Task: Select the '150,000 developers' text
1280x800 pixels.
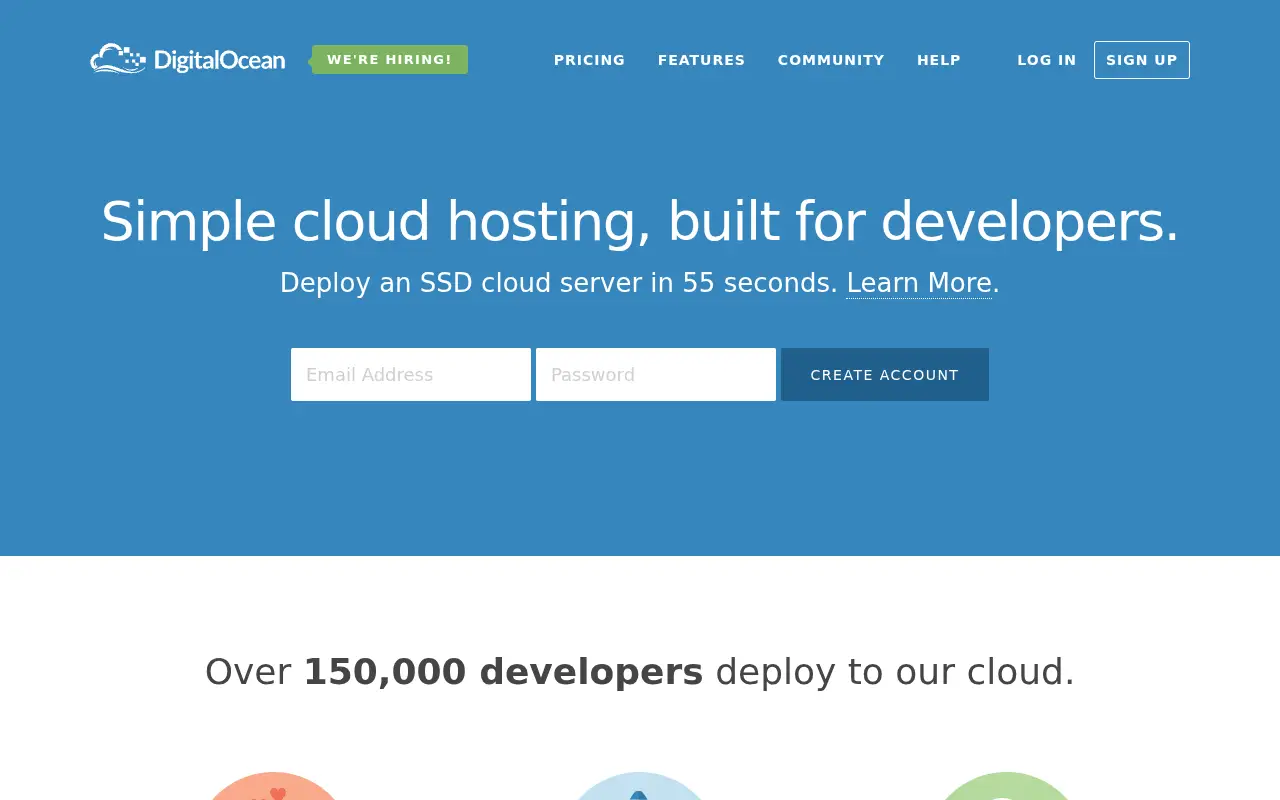Action: coord(503,672)
